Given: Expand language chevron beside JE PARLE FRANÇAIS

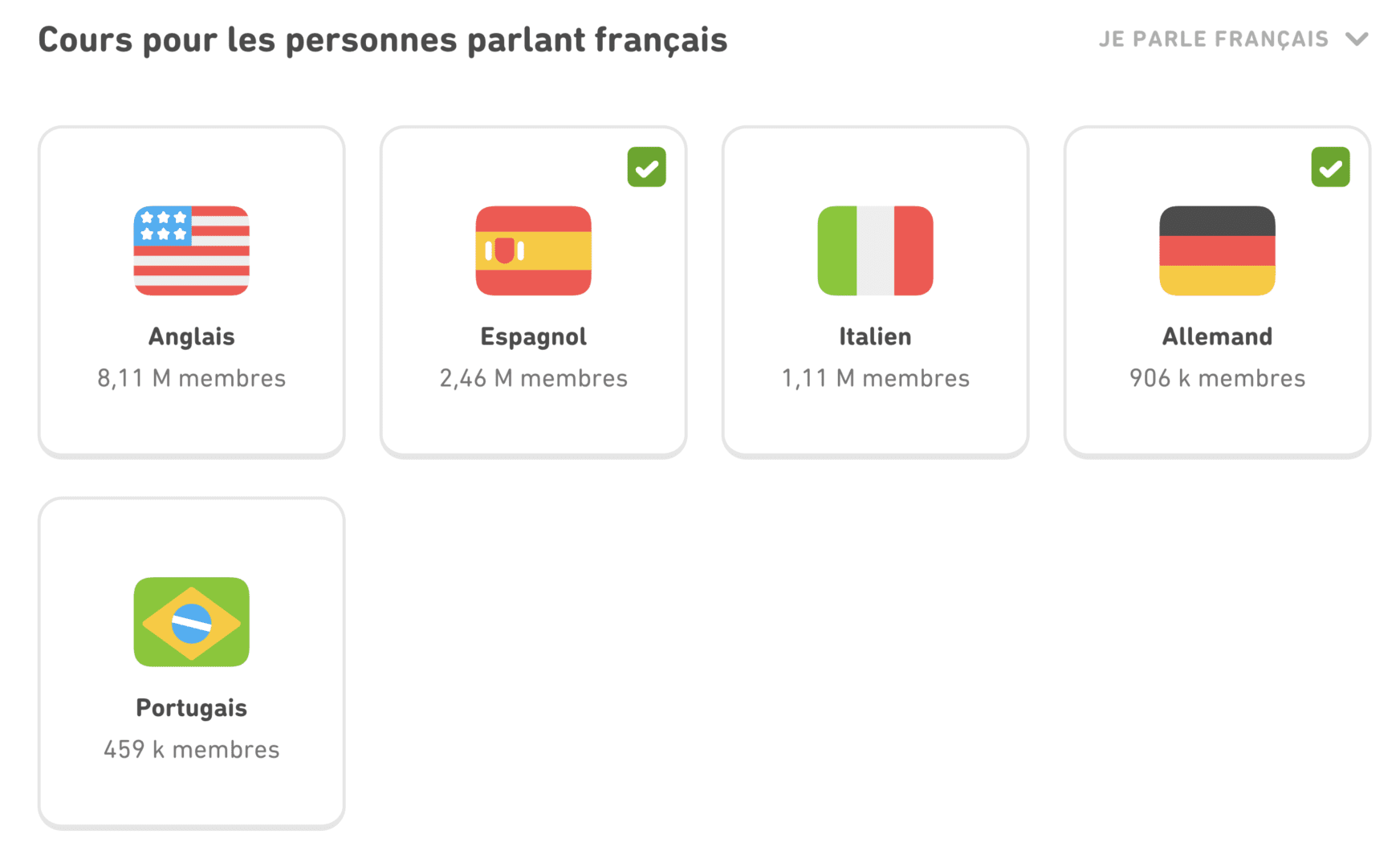Looking at the screenshot, I should click(1357, 39).
